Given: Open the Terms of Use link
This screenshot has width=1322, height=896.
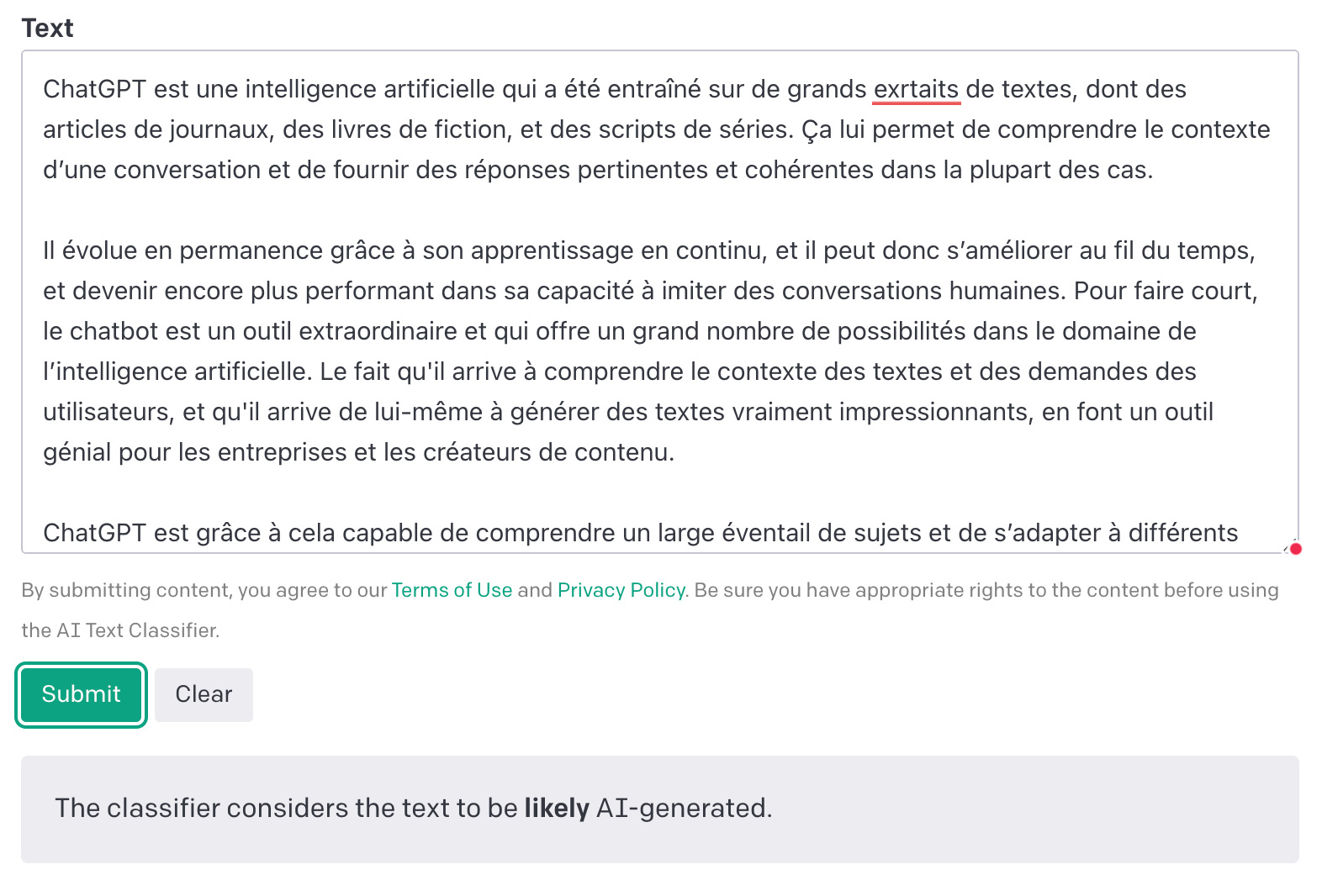Looking at the screenshot, I should [452, 590].
